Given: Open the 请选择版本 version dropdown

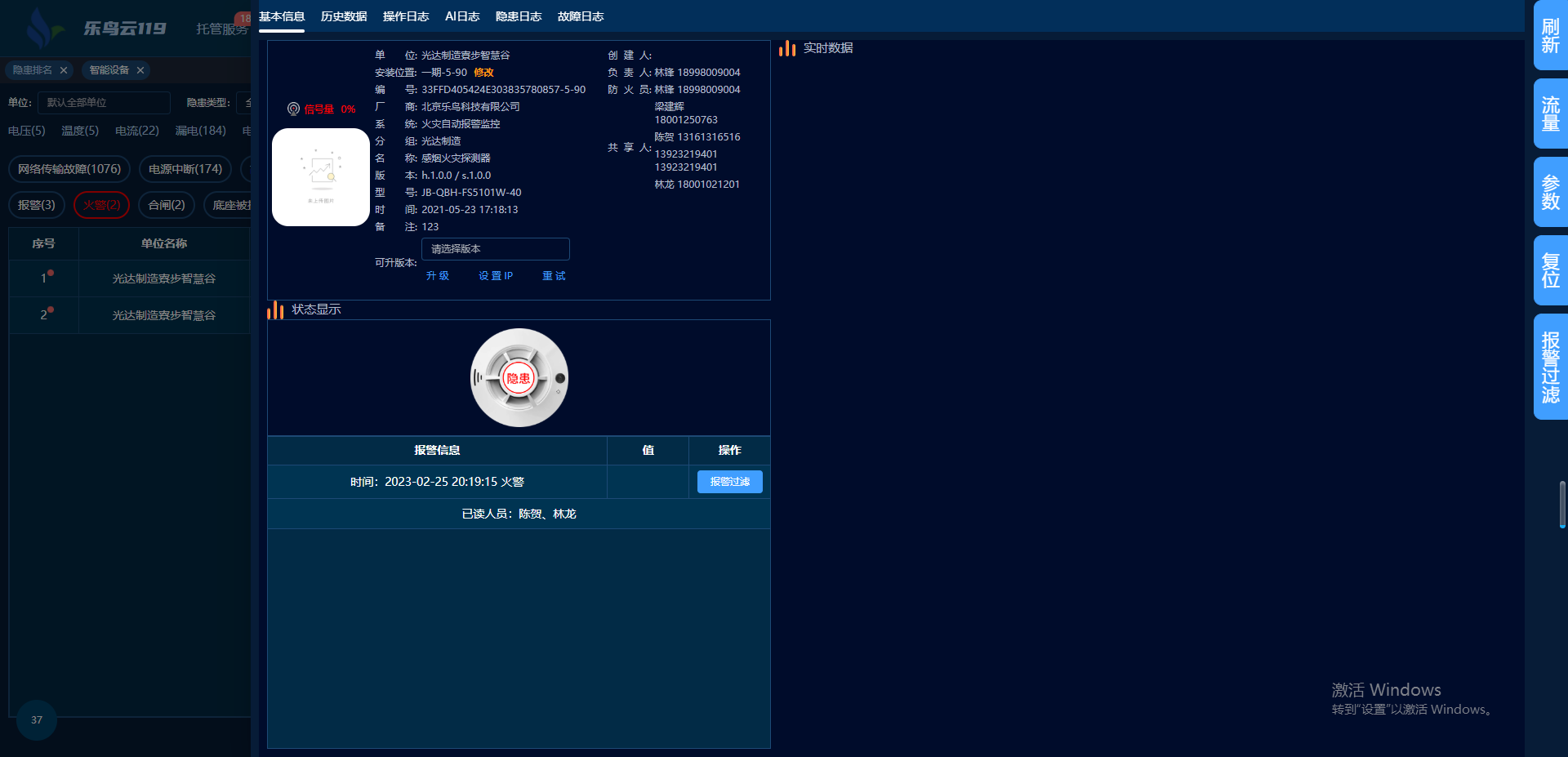Looking at the screenshot, I should [495, 249].
